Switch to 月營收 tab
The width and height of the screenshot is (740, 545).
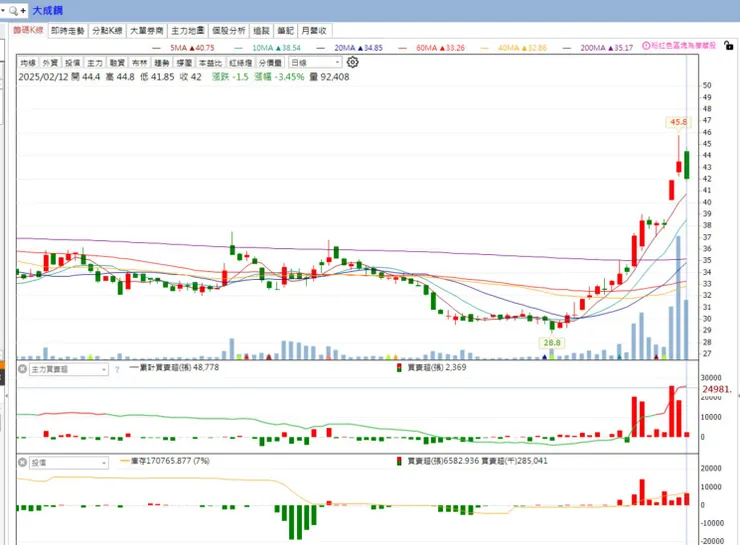pyautogui.click(x=314, y=31)
